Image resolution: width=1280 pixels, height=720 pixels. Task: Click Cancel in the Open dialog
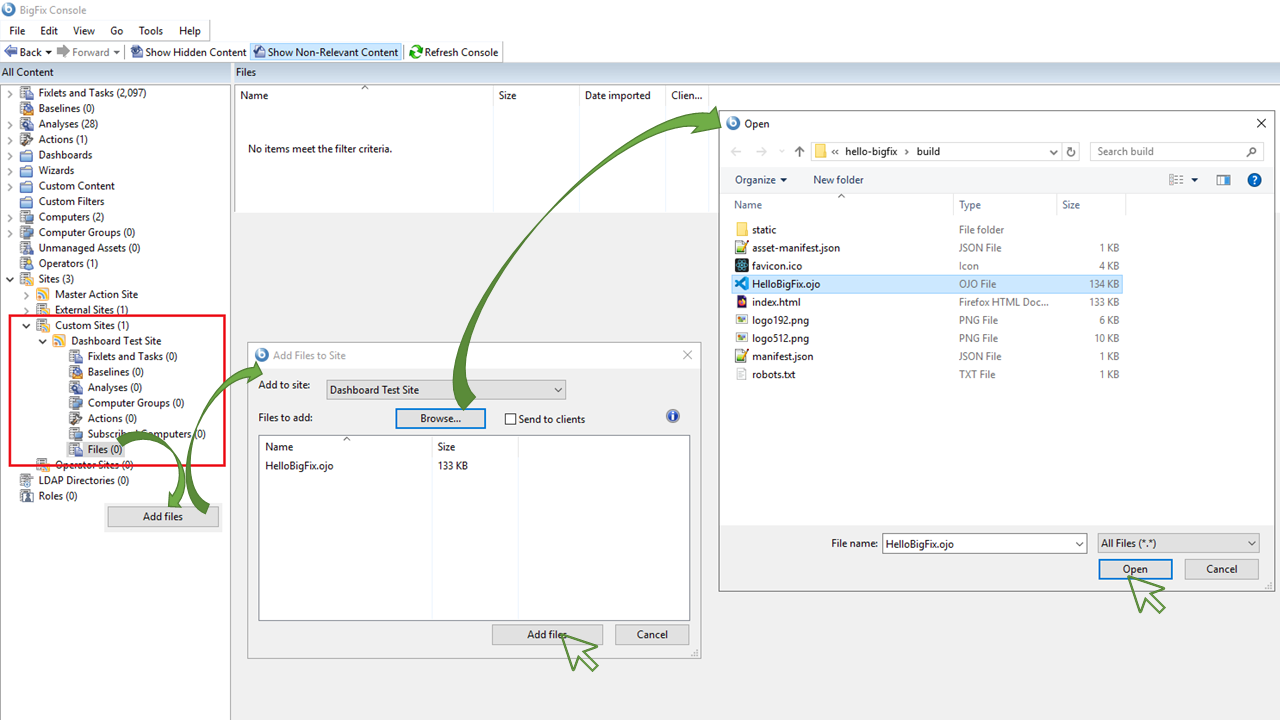[1221, 569]
